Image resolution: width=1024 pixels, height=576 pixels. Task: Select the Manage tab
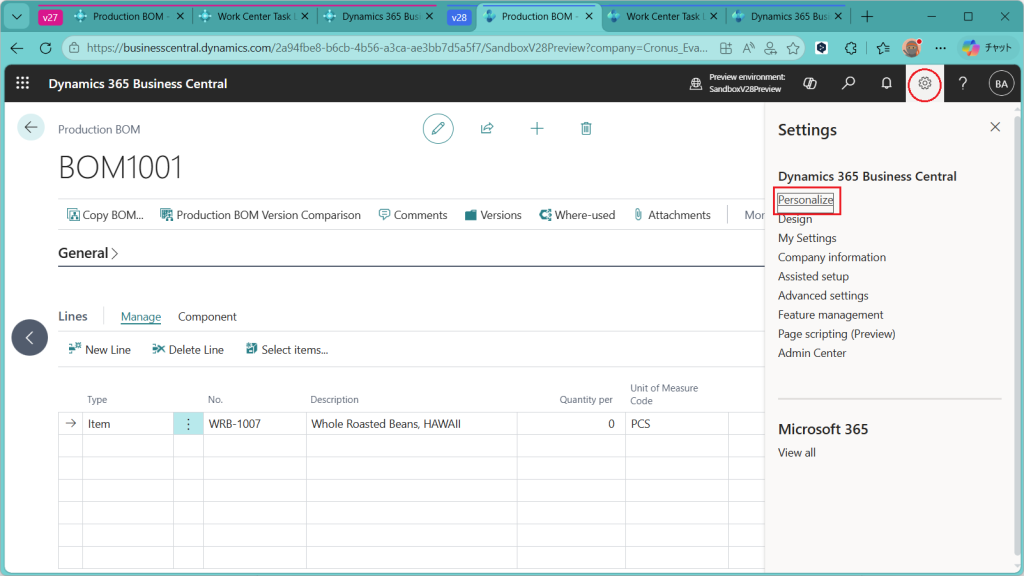141,317
